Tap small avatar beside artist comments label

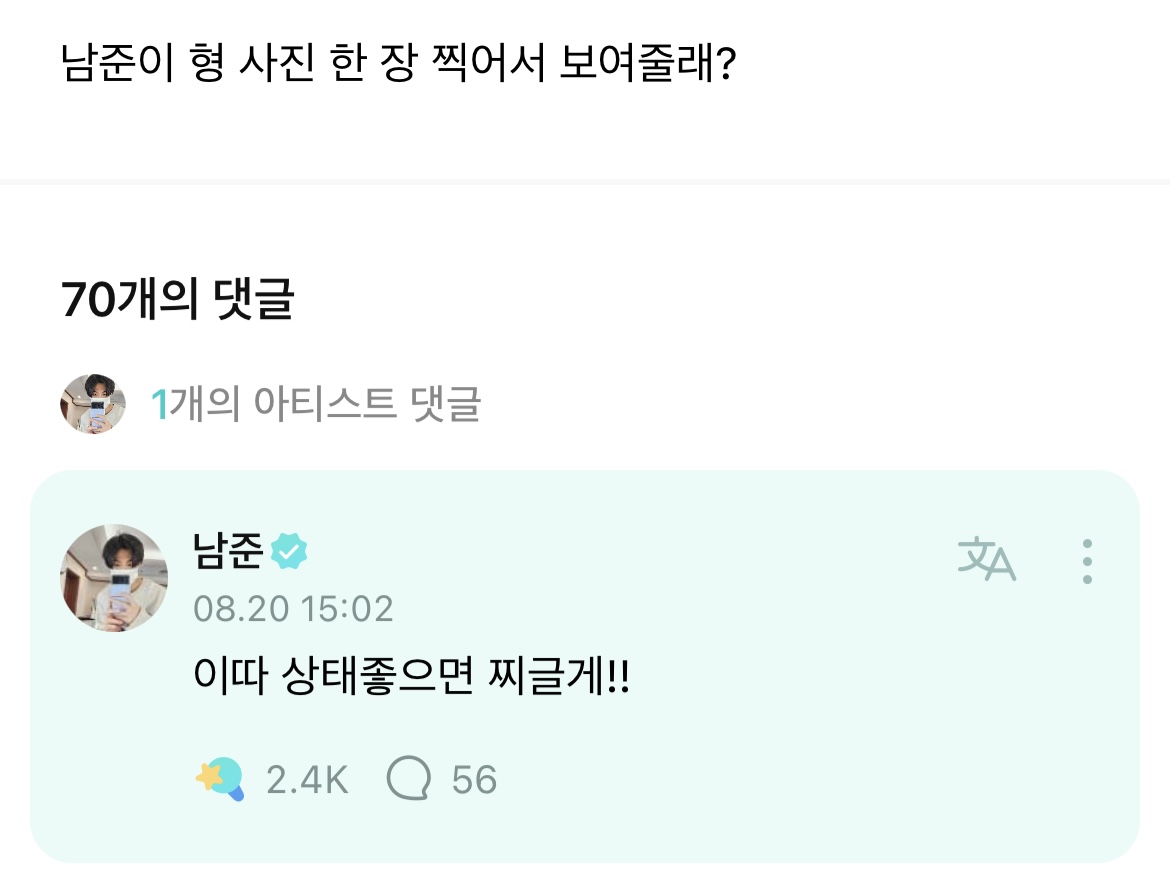[x=93, y=404]
